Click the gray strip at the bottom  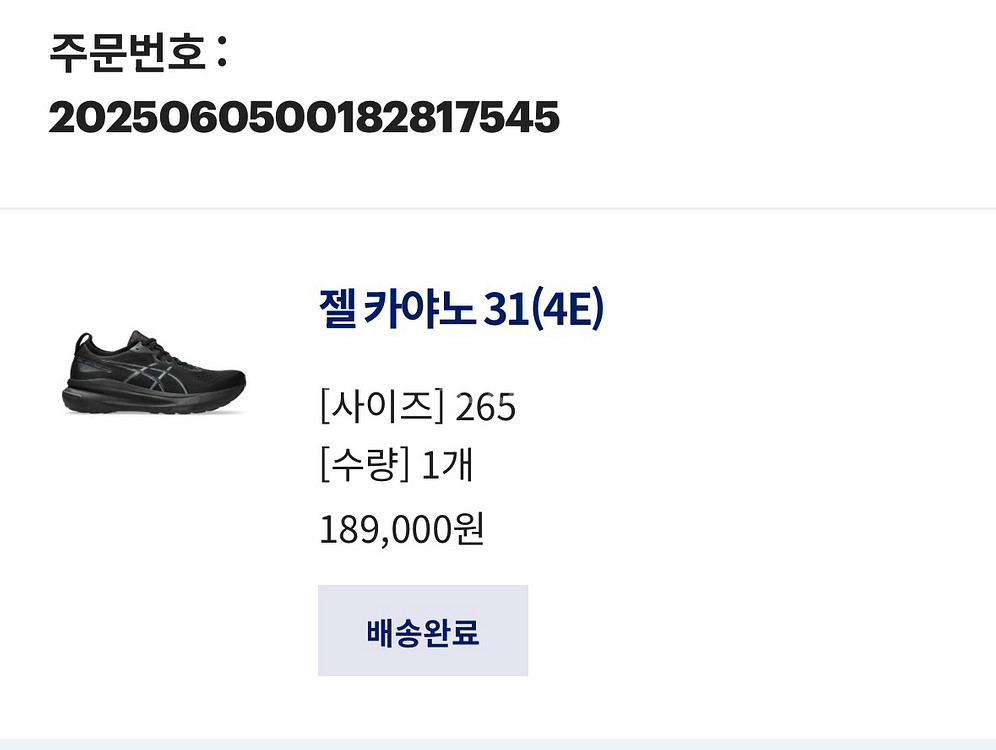(498, 743)
